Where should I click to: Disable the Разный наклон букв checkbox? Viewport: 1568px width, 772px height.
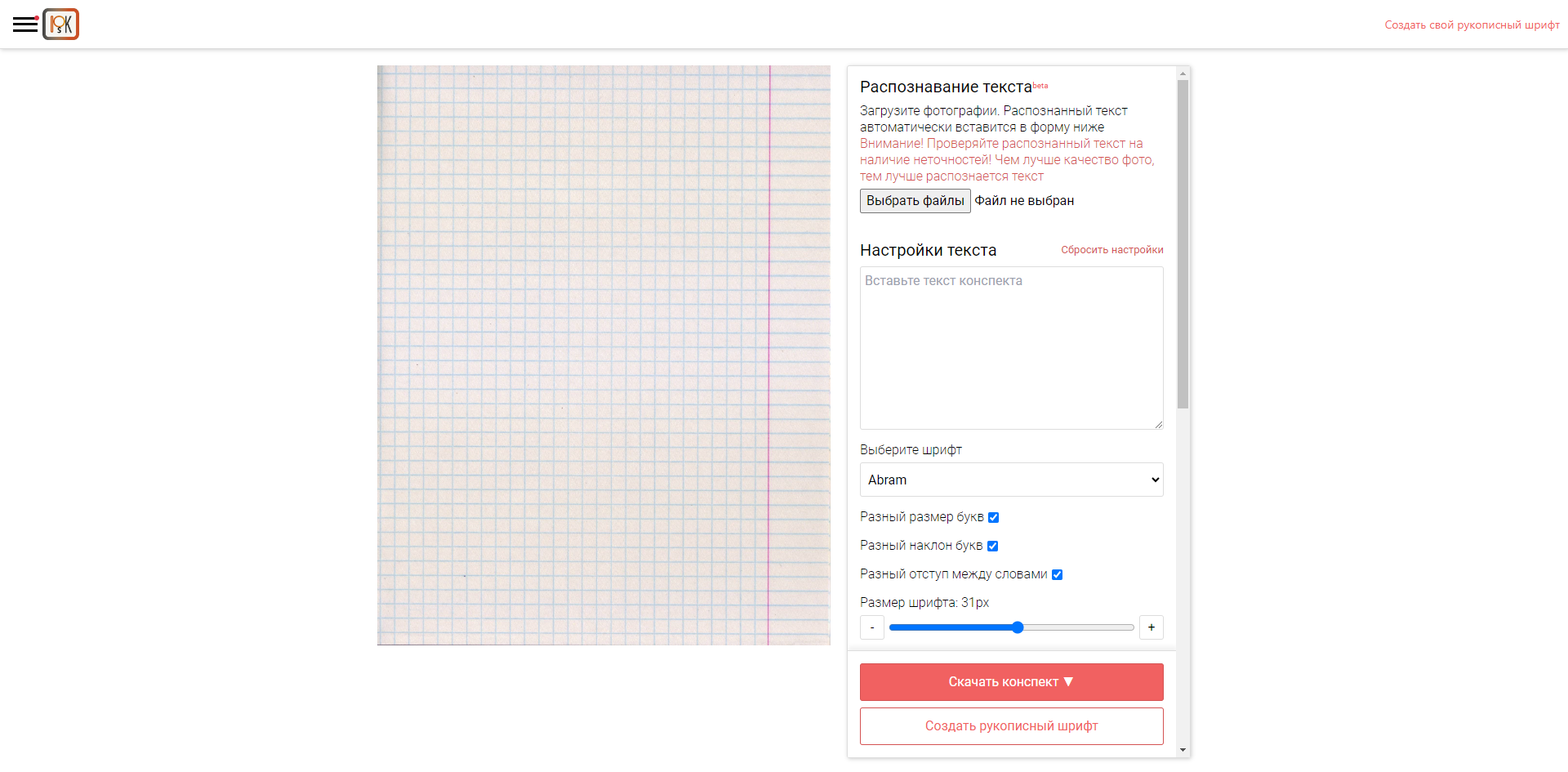point(992,546)
